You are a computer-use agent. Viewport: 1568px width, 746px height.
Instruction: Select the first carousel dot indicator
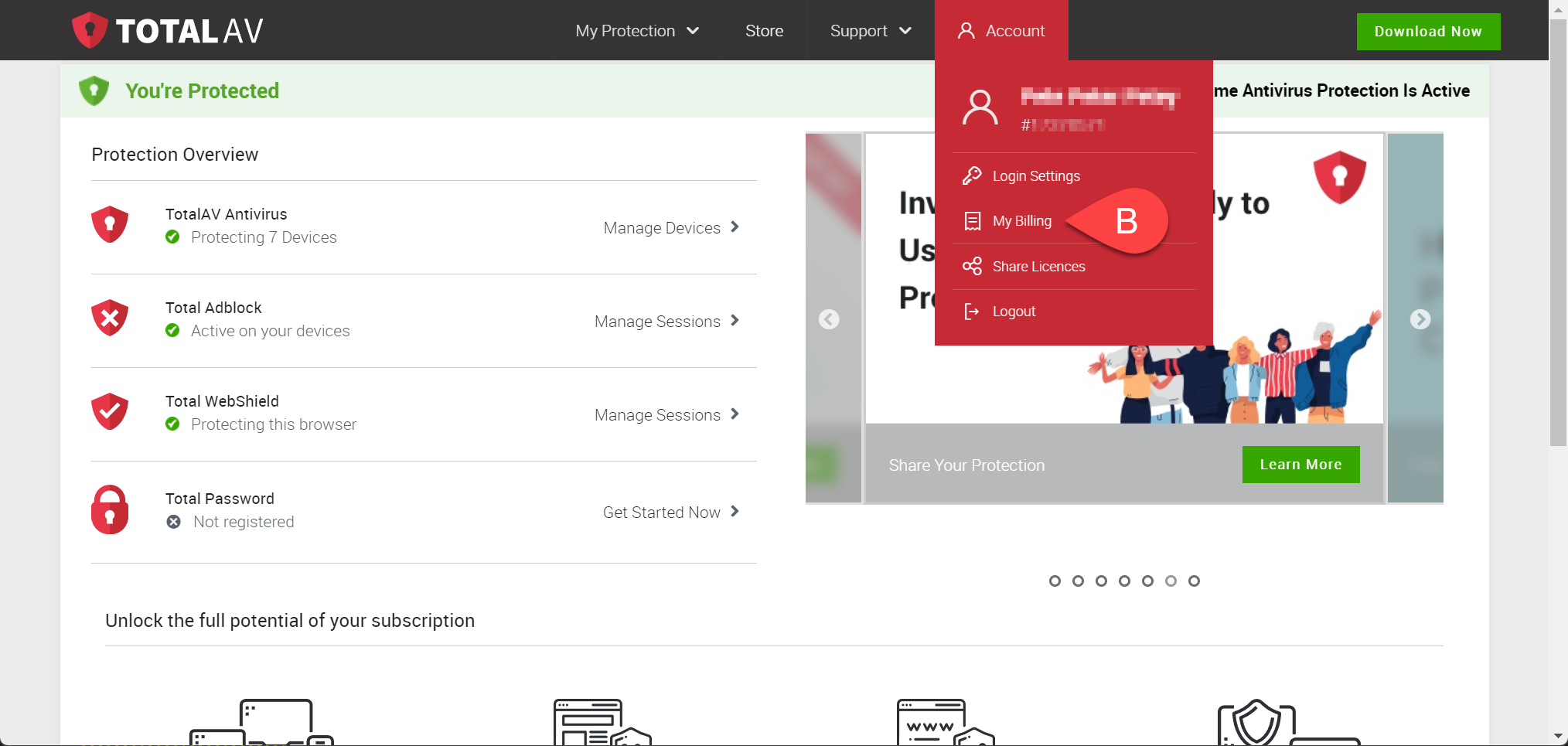tap(1055, 581)
